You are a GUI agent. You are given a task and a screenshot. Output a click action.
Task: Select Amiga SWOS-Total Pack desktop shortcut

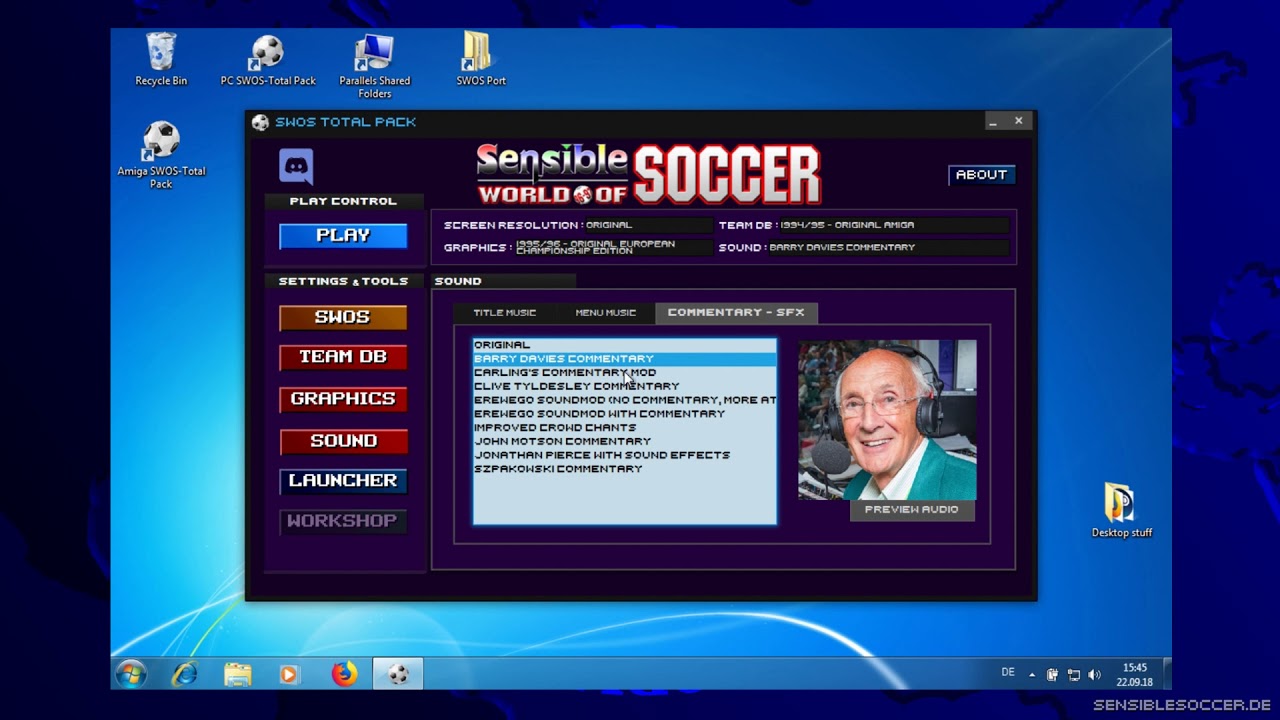(161, 155)
